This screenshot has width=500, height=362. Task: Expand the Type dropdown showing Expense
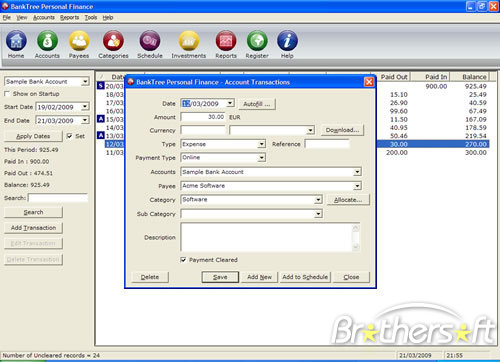pos(262,144)
